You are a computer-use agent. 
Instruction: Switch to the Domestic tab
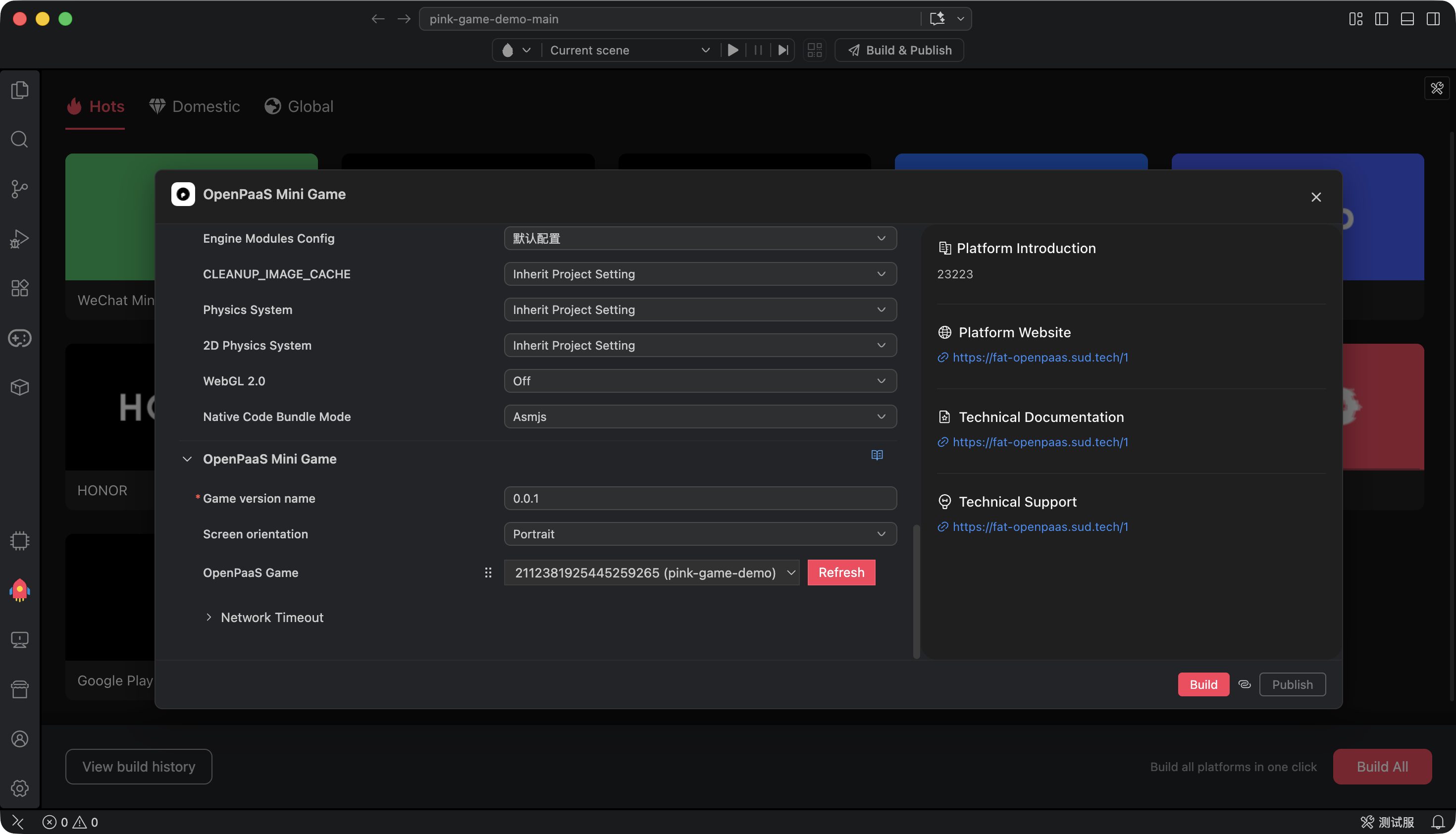click(x=194, y=106)
